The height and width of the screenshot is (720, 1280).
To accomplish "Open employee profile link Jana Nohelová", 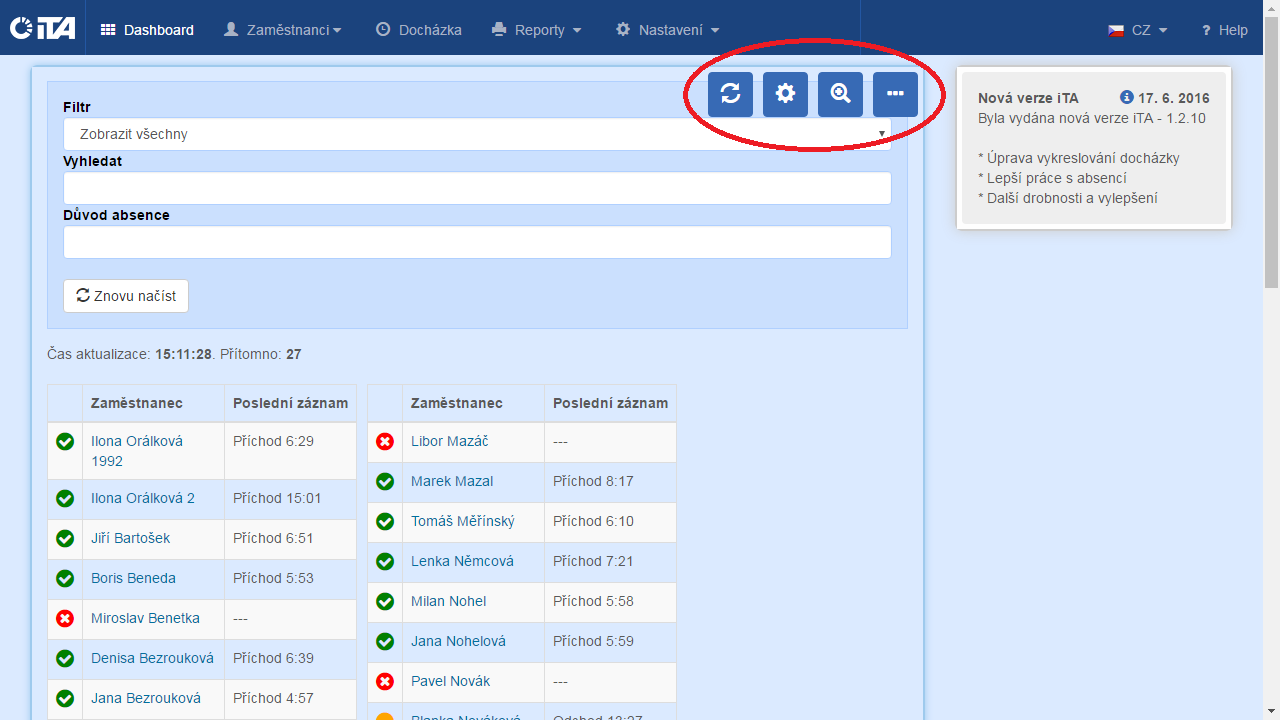I will pyautogui.click(x=457, y=641).
